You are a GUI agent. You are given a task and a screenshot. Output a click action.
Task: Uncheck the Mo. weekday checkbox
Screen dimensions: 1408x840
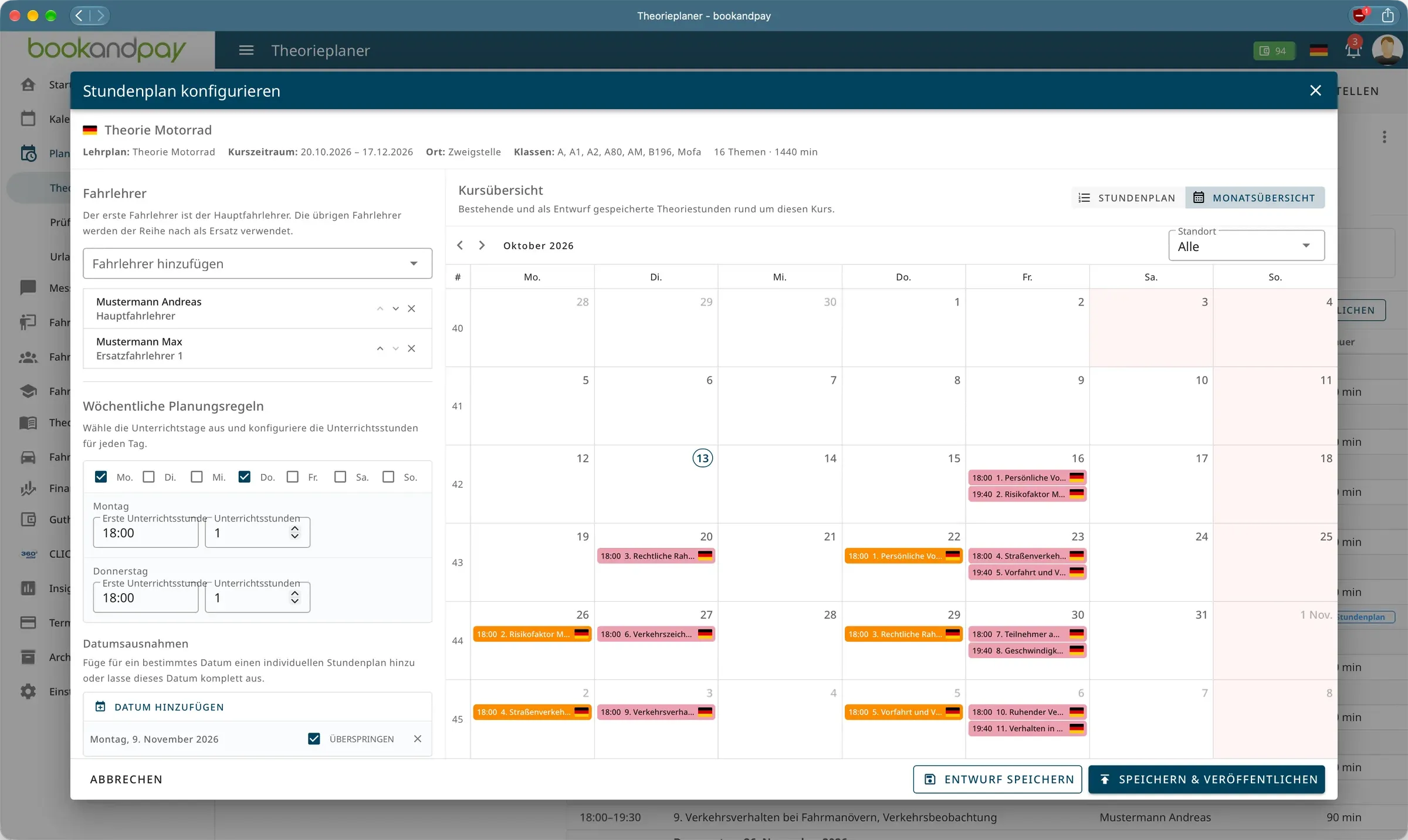click(101, 476)
